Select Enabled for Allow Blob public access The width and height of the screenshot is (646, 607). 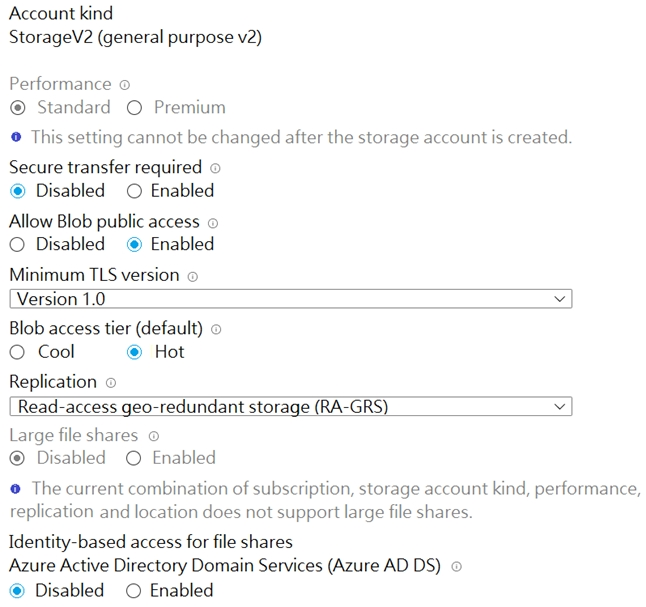click(x=135, y=244)
